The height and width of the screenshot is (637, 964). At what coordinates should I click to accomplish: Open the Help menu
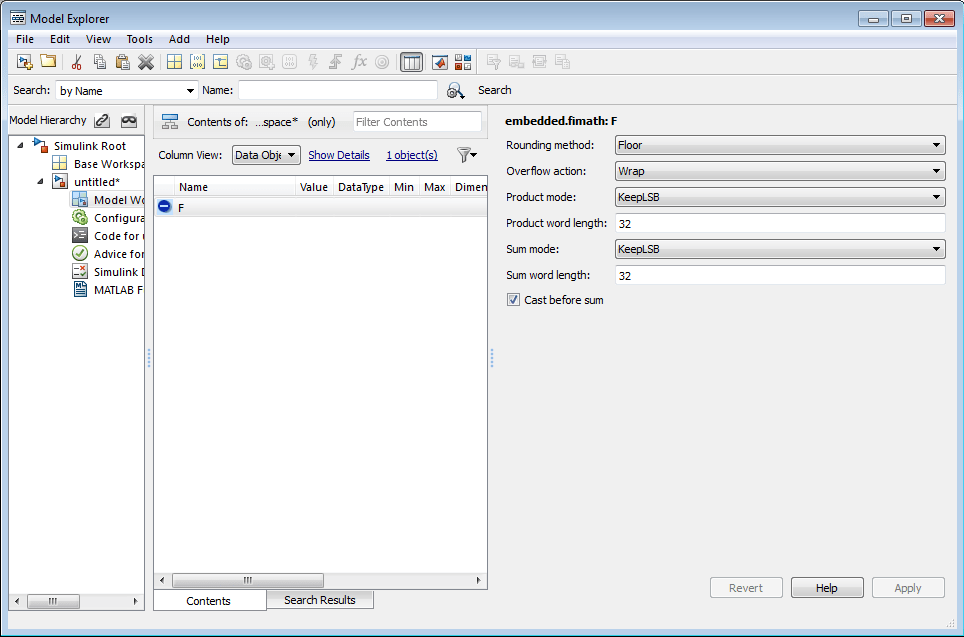point(218,39)
